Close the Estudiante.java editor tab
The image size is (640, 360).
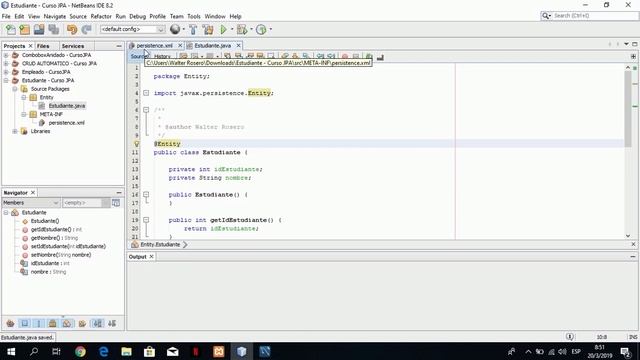(x=238, y=46)
